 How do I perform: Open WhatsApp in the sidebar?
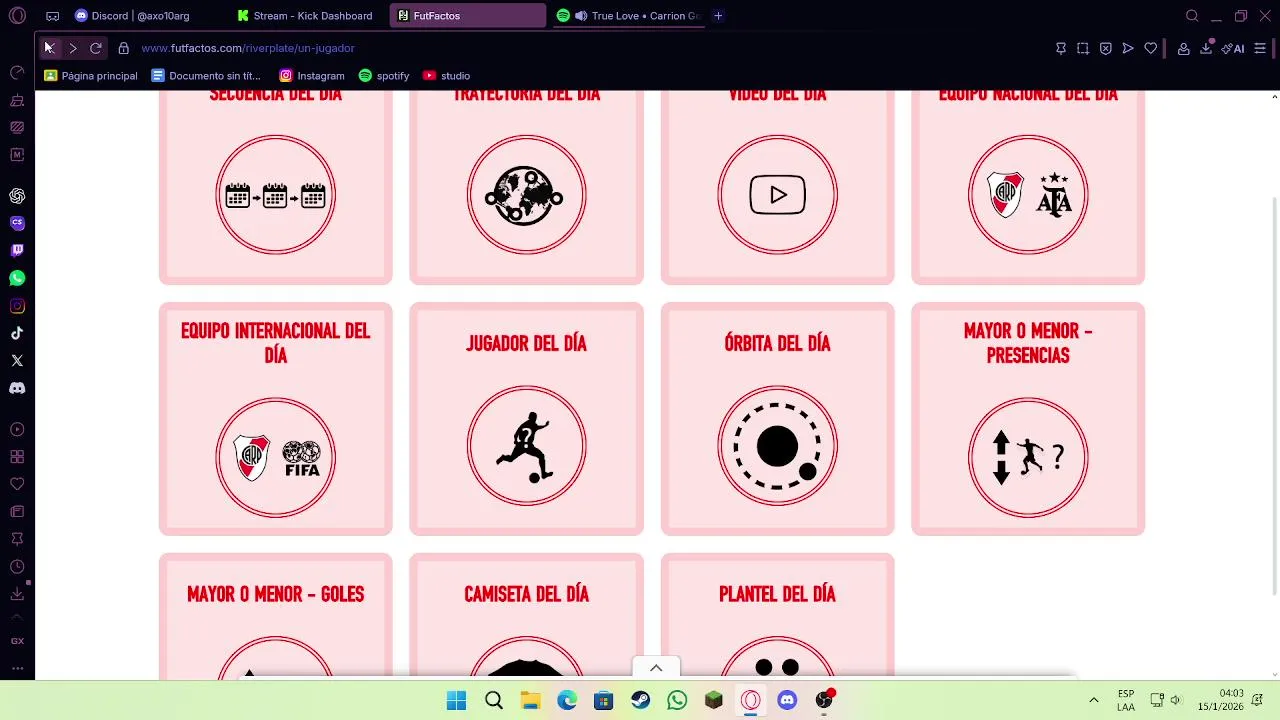pos(17,278)
